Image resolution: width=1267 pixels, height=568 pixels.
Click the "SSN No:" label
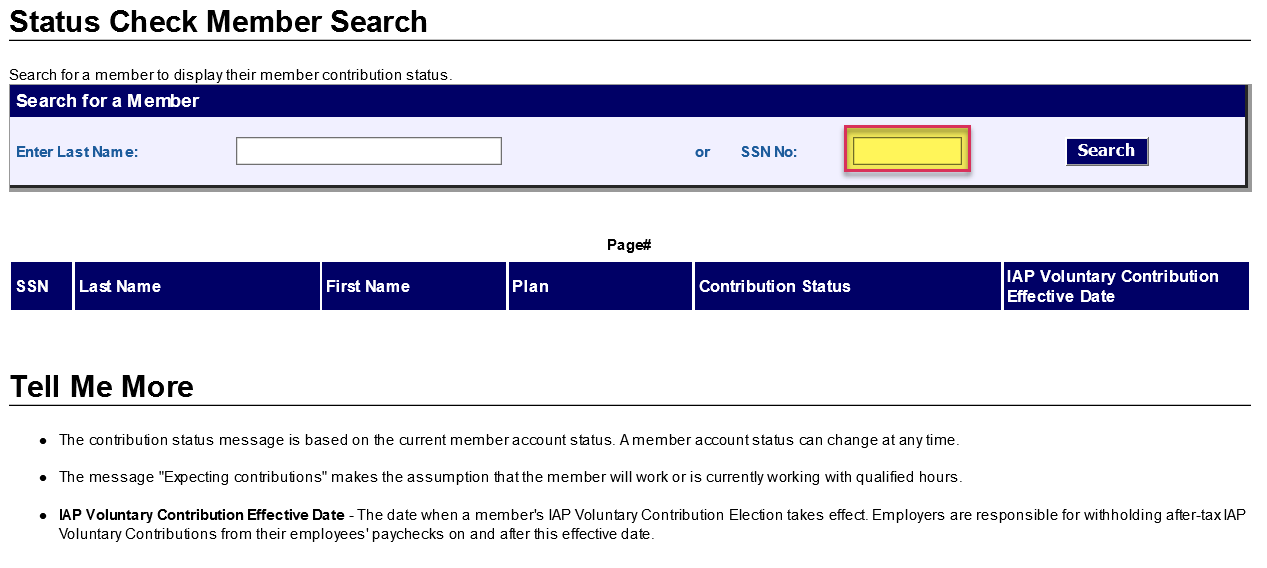[x=768, y=152]
